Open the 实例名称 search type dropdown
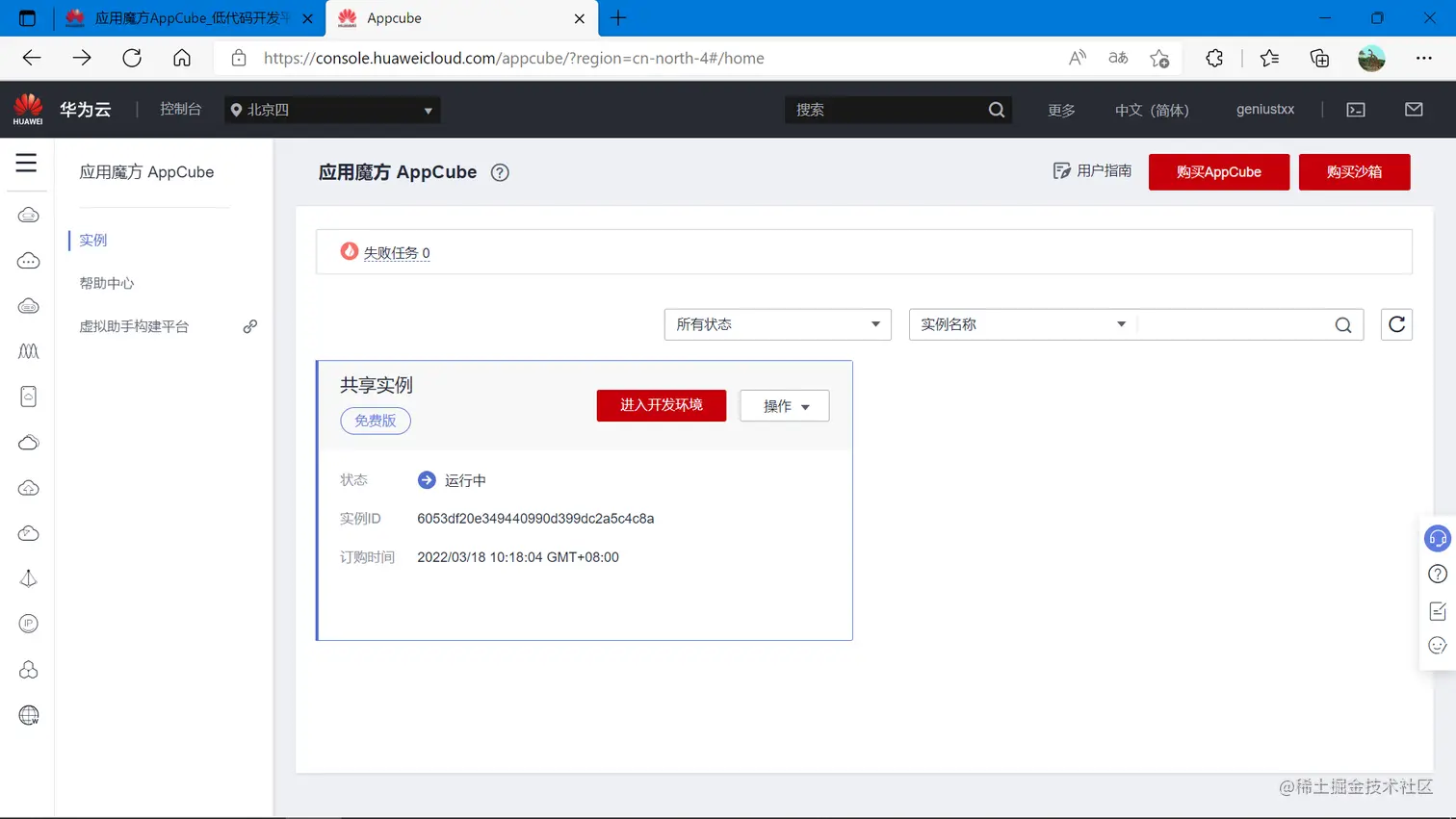This screenshot has width=1456, height=819. 1023,324
